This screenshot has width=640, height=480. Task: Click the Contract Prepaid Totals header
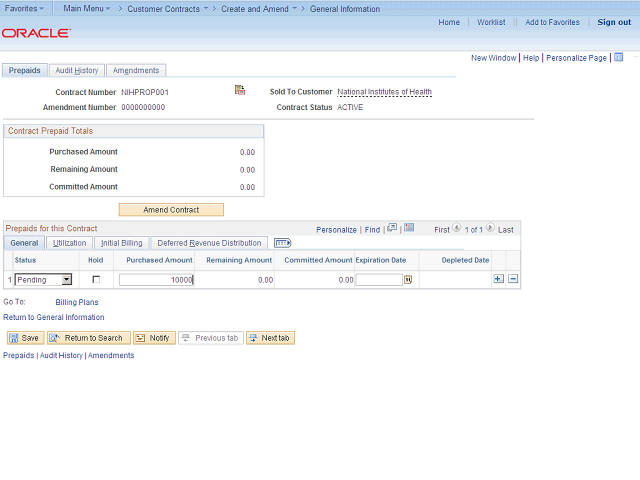tap(133, 131)
